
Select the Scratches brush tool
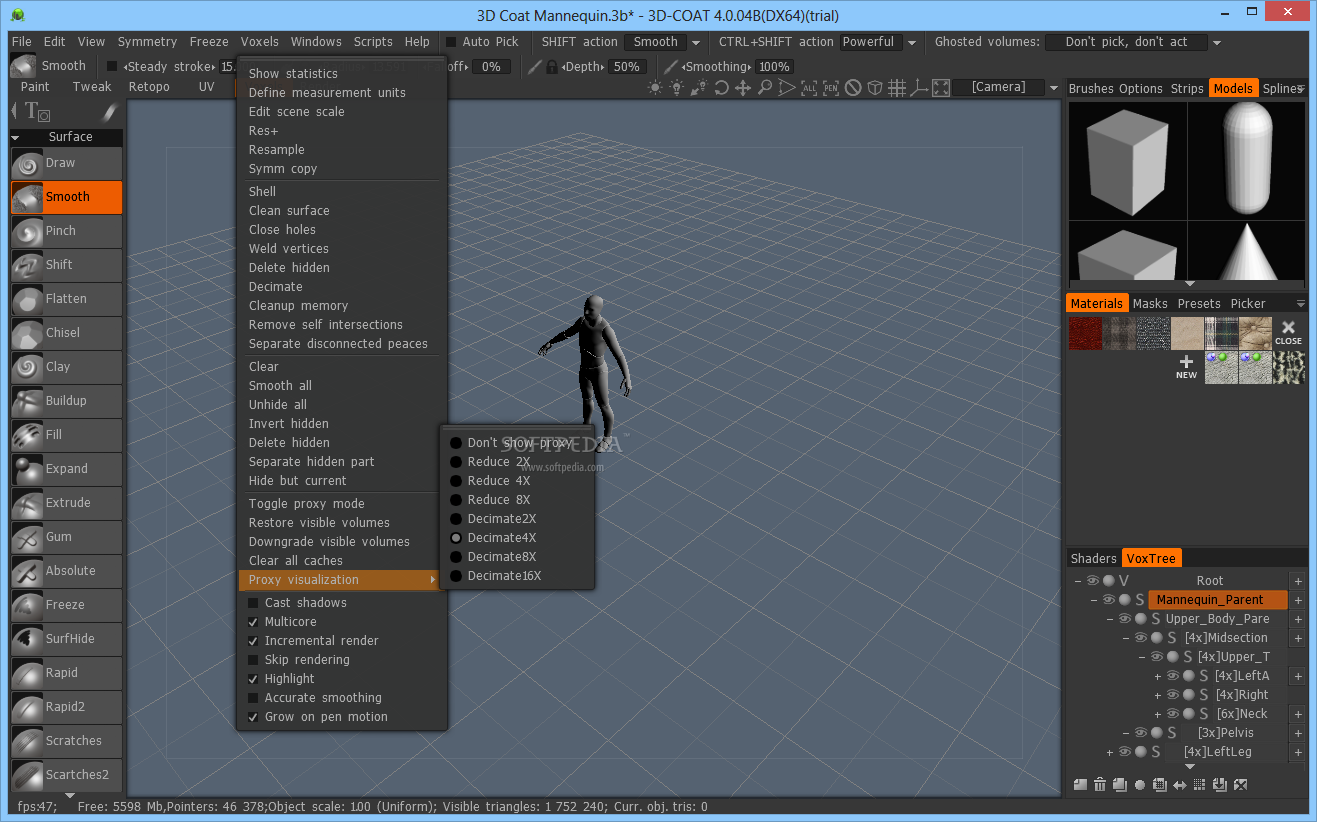point(66,741)
